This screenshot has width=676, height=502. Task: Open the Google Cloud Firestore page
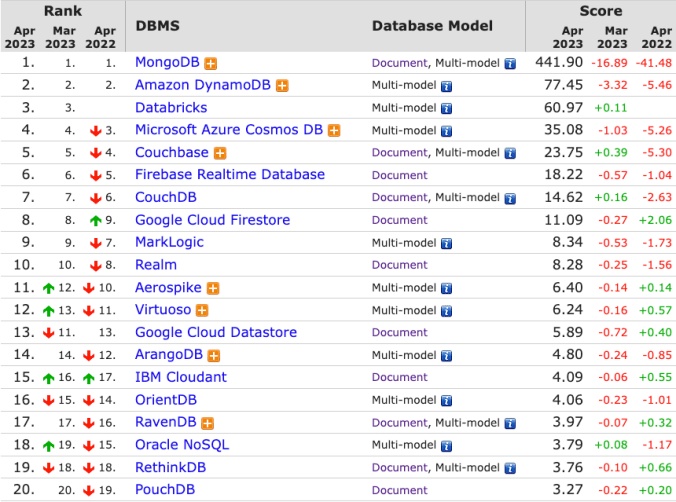[212, 220]
